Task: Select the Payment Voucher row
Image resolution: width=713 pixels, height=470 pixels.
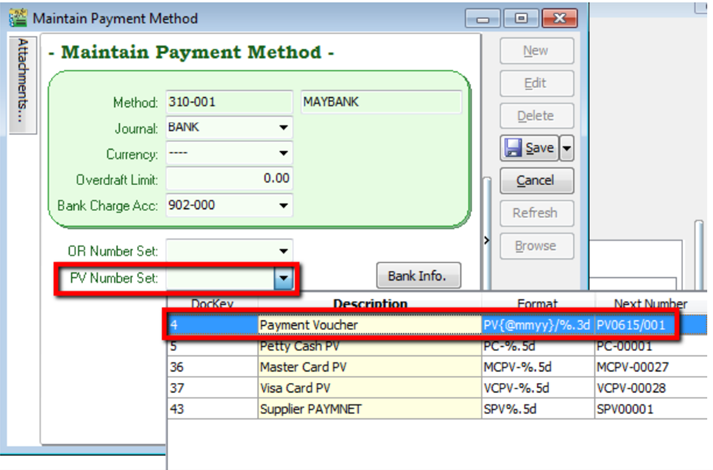Action: (x=370, y=325)
